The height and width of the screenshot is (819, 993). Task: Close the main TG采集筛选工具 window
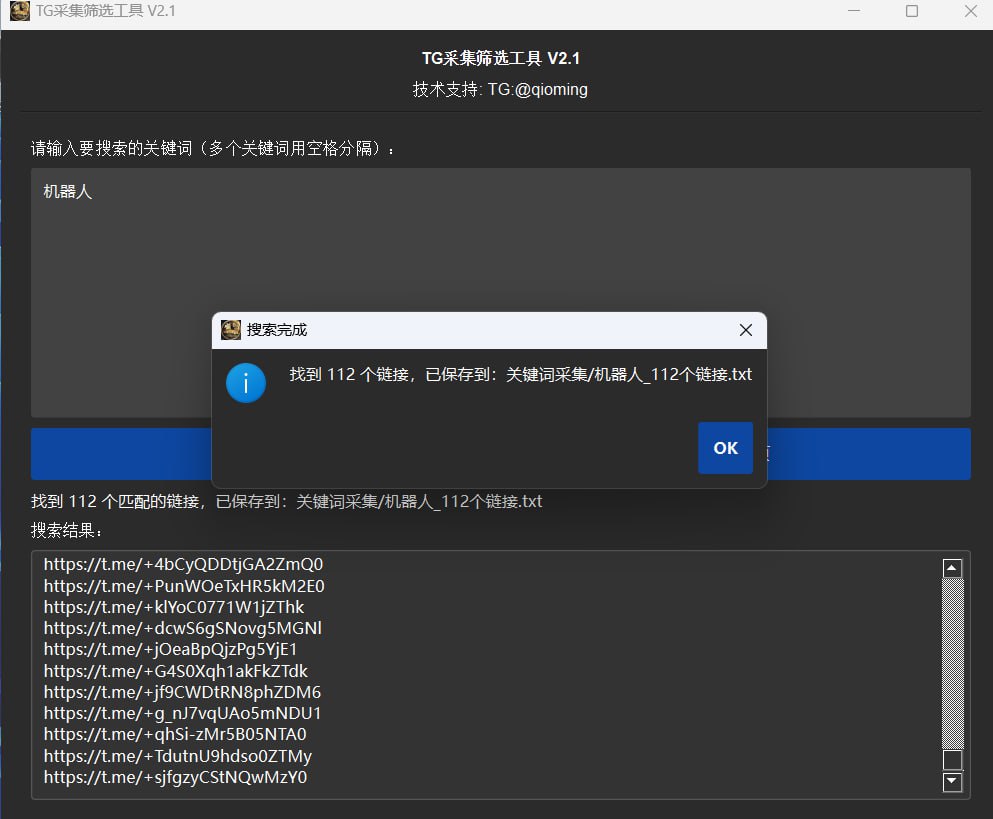[x=970, y=11]
